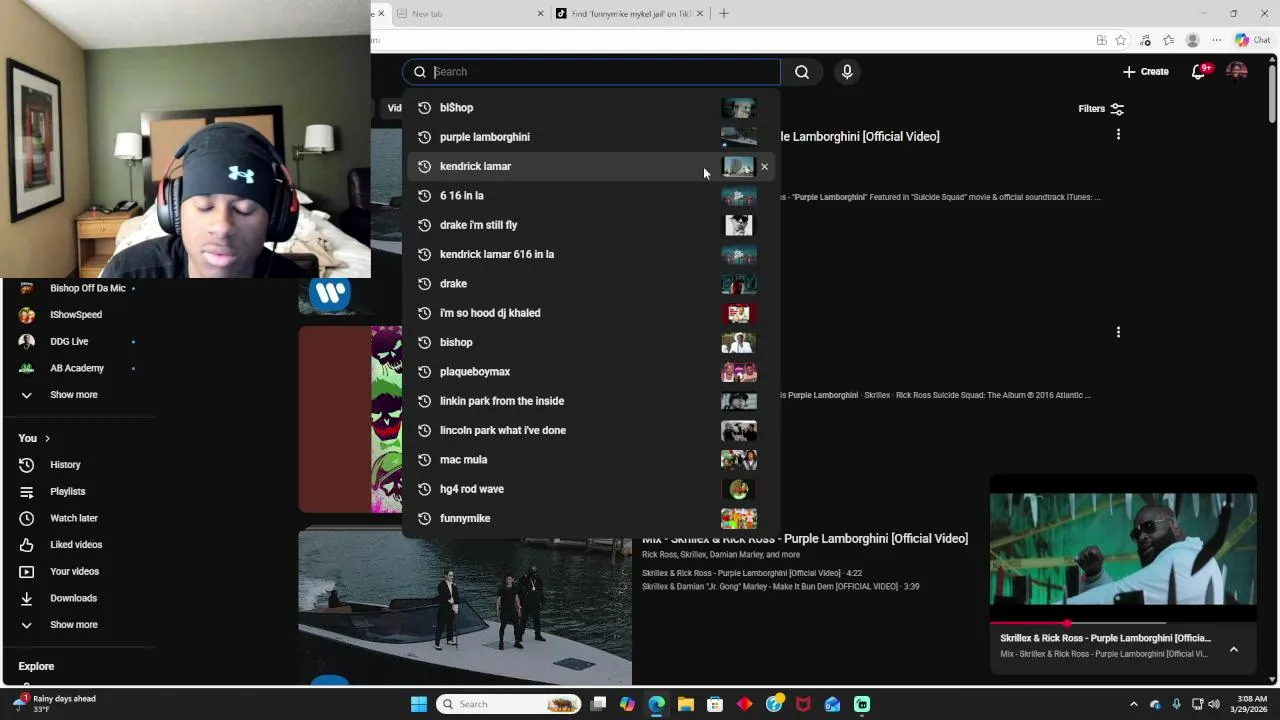This screenshot has height=720, width=1280.
Task: Select 'purple lamborghini' search suggestion
Action: pyautogui.click(x=590, y=137)
